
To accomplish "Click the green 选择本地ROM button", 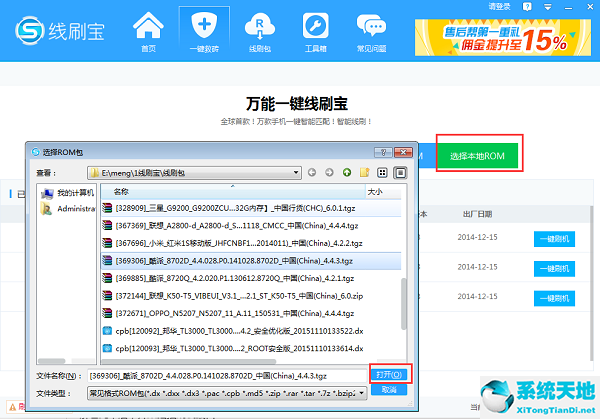I will point(477,156).
